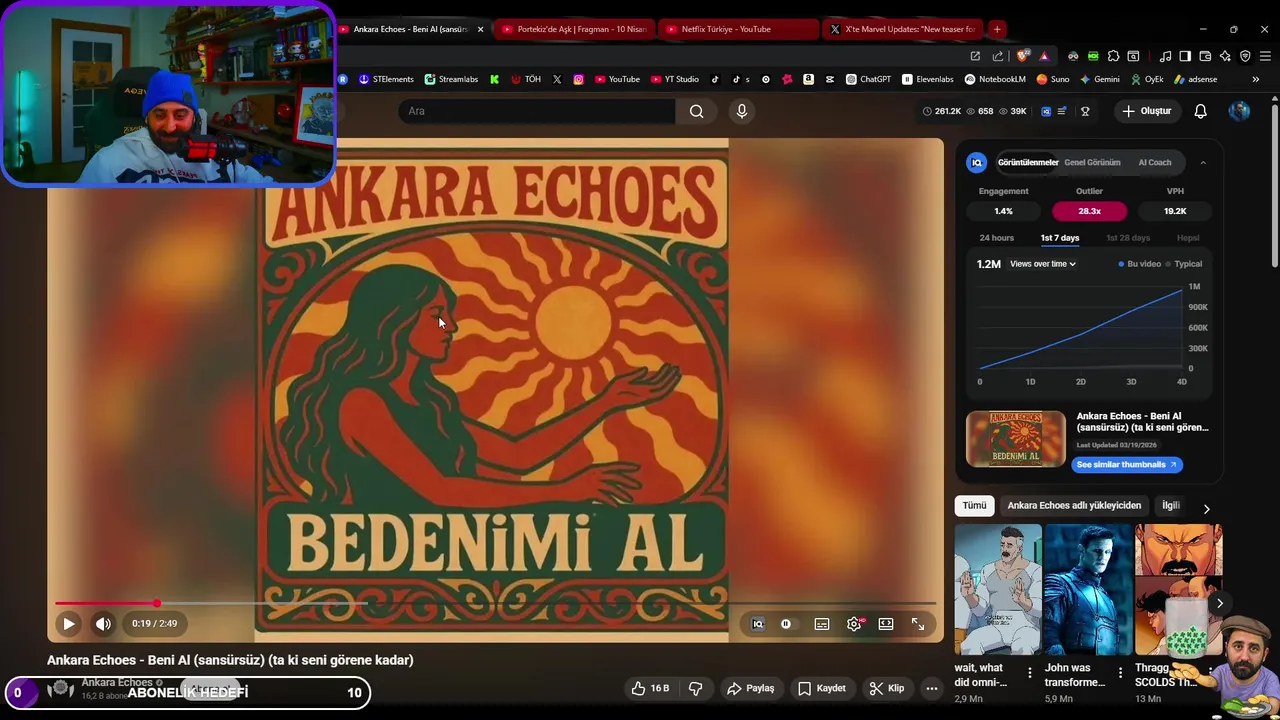Open the ChatGPT bookmark
The height and width of the screenshot is (720, 1280).
868,79
